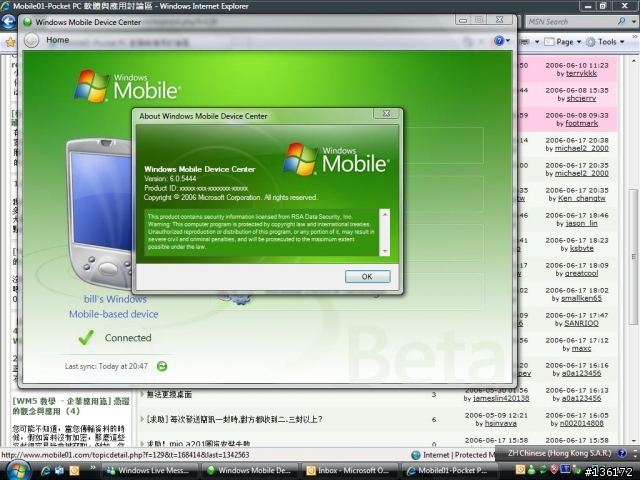
Task: Open user link Ken_changtw
Action: (582, 199)
